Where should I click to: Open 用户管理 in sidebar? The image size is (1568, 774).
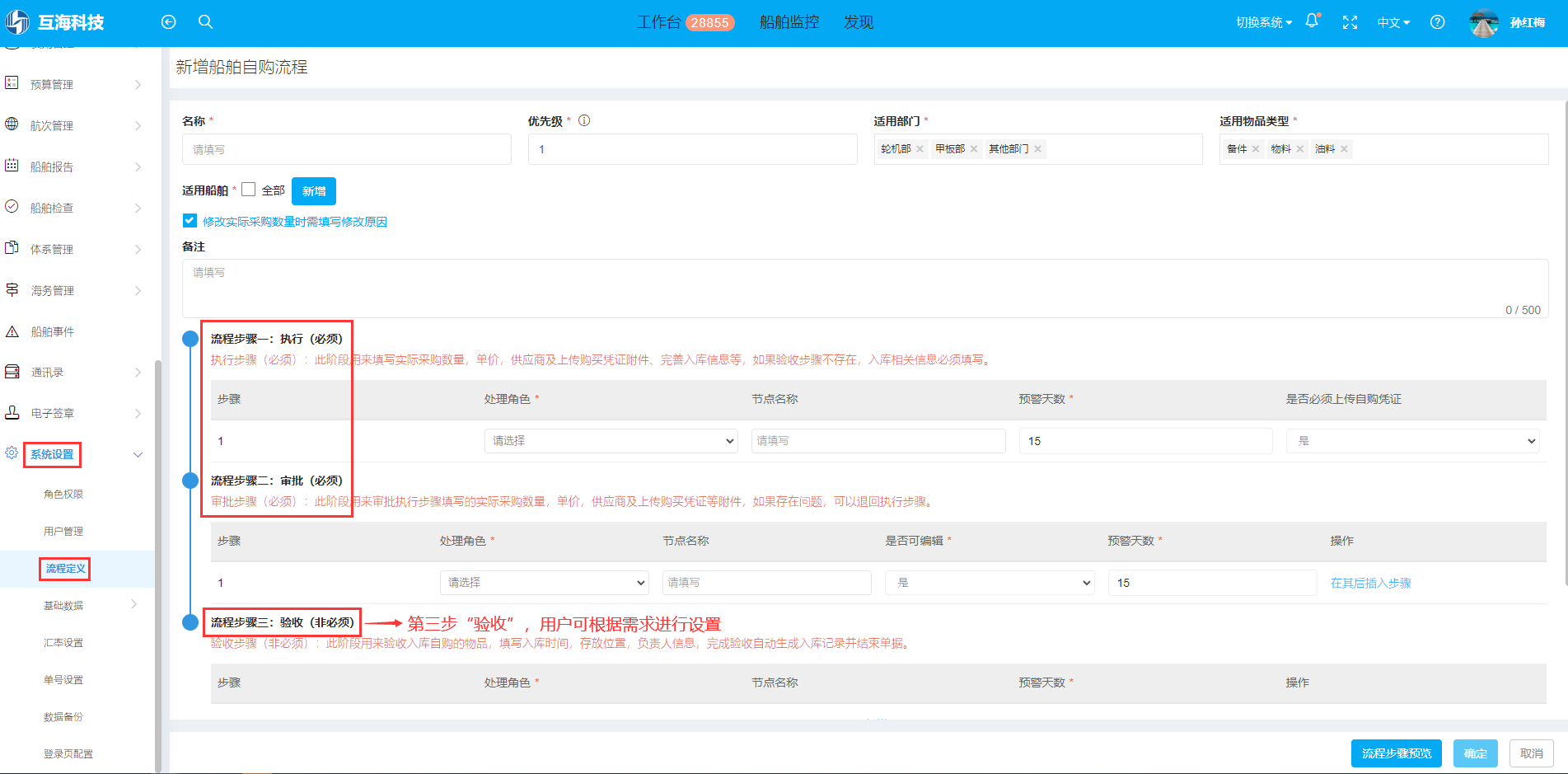[63, 532]
